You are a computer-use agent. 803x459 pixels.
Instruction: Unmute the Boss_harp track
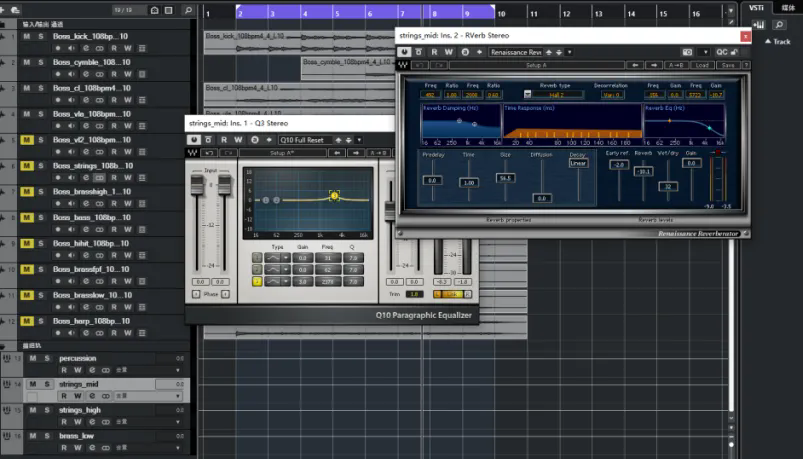click(27, 321)
